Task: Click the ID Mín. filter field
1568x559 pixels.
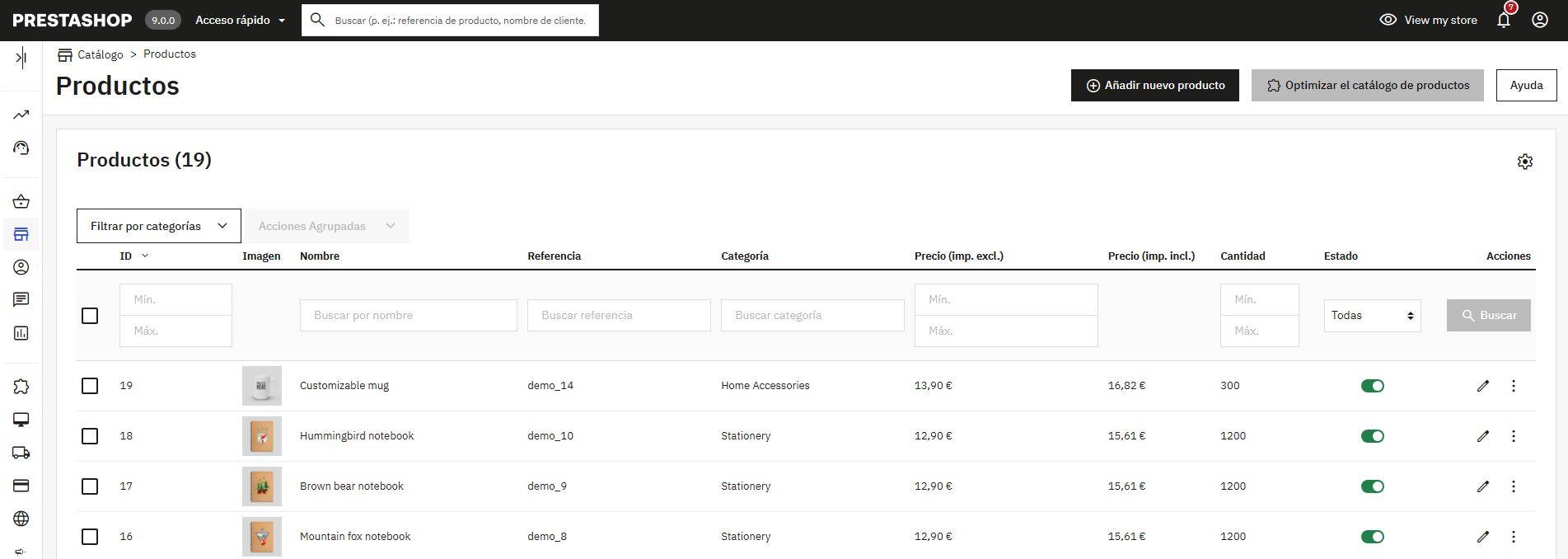Action: (176, 299)
